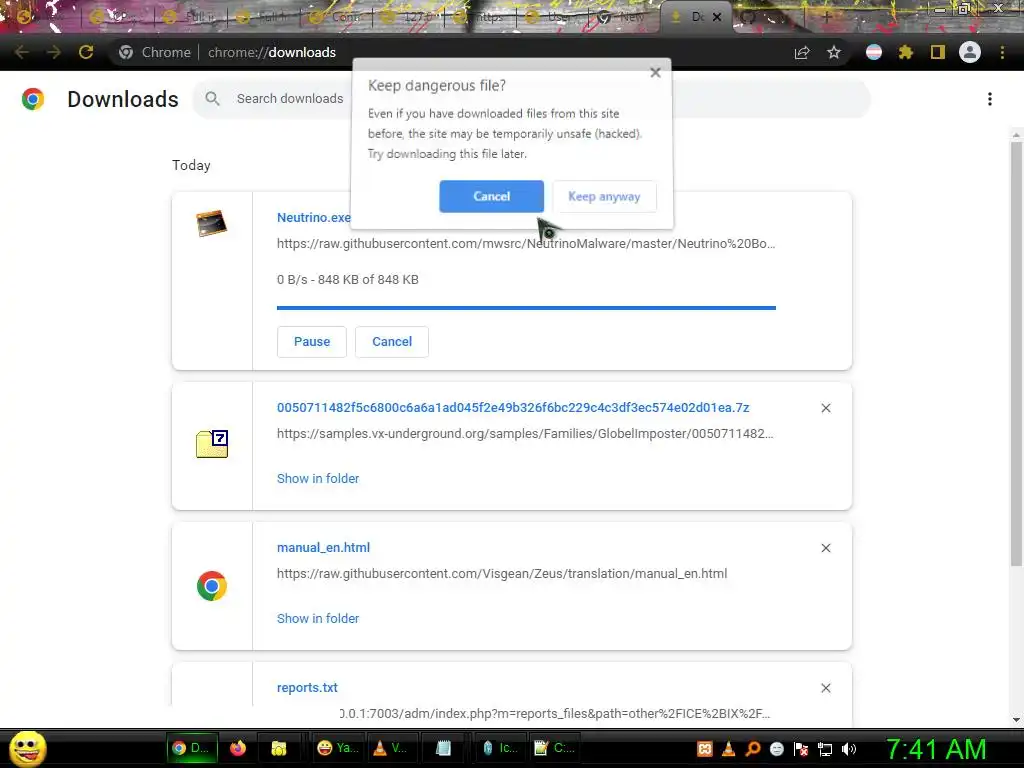Click the orange magnifier tray icon

point(753,749)
